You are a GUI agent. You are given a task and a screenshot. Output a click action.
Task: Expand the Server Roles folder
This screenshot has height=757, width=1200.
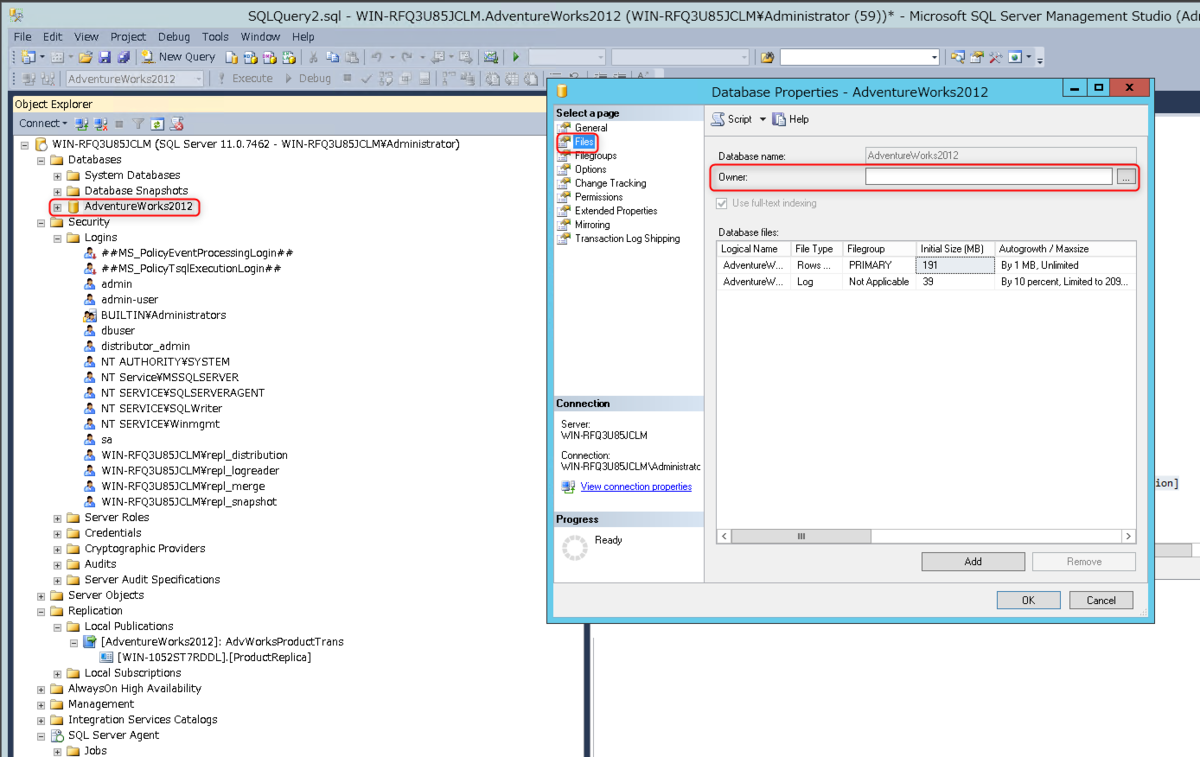pos(57,518)
